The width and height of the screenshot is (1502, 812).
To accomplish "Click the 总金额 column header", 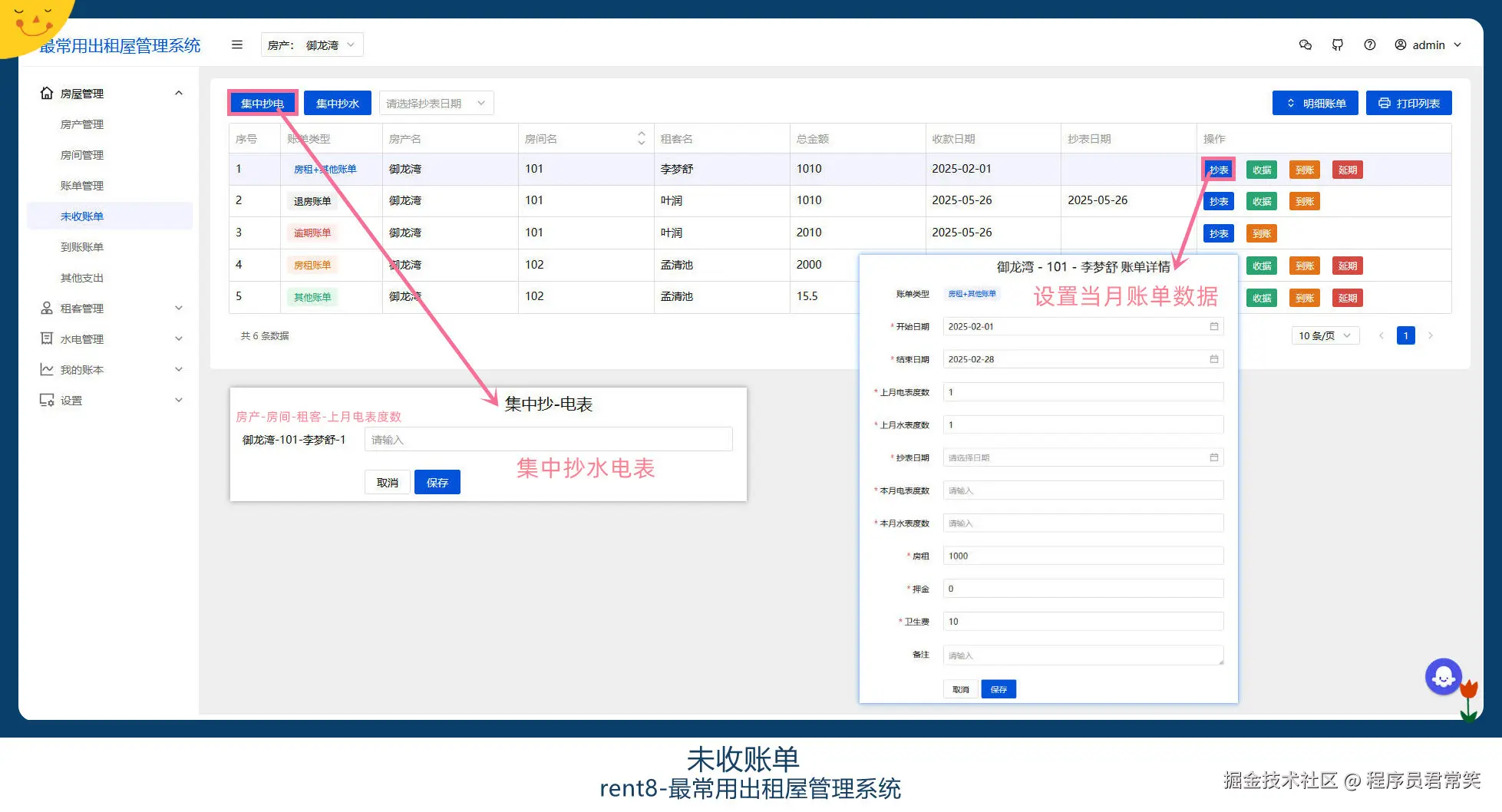I will tap(813, 139).
